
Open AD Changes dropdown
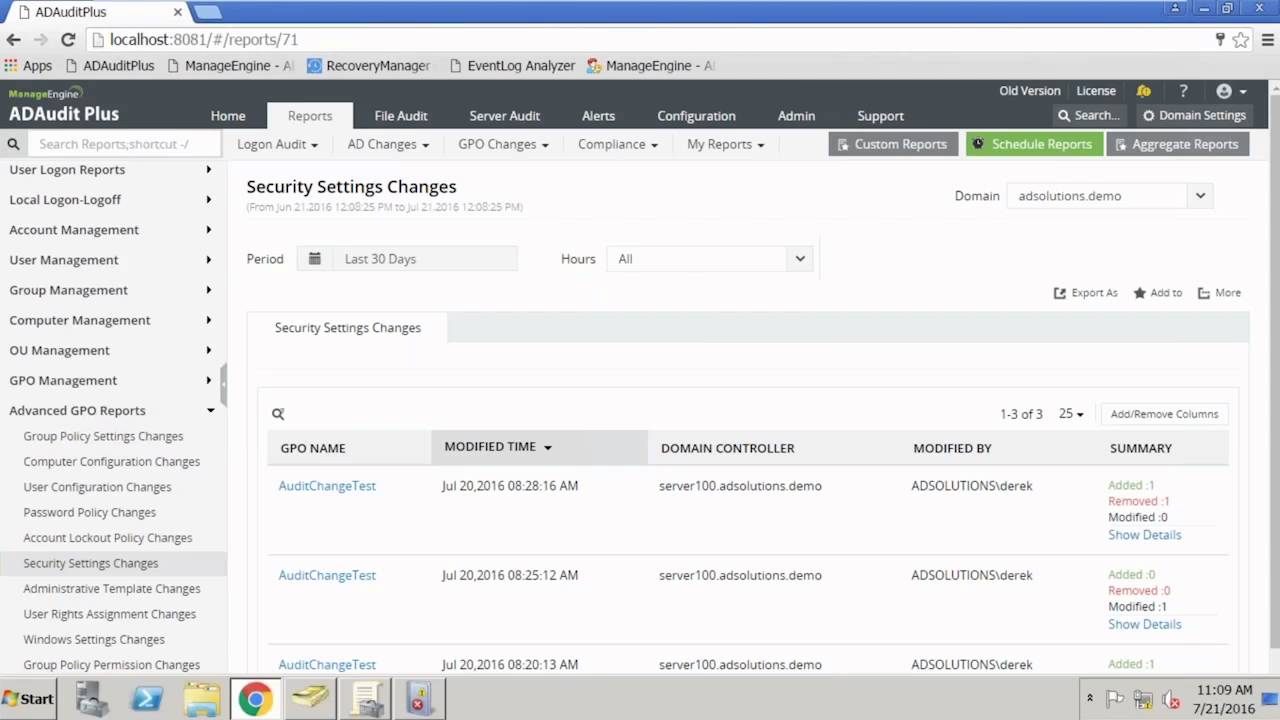click(x=388, y=144)
